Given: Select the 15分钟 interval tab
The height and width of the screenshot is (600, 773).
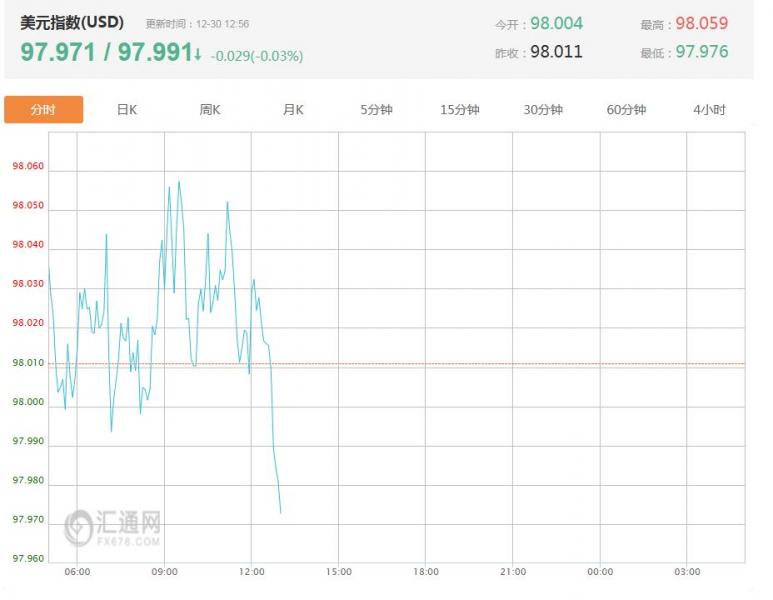Looking at the screenshot, I should pos(459,110).
